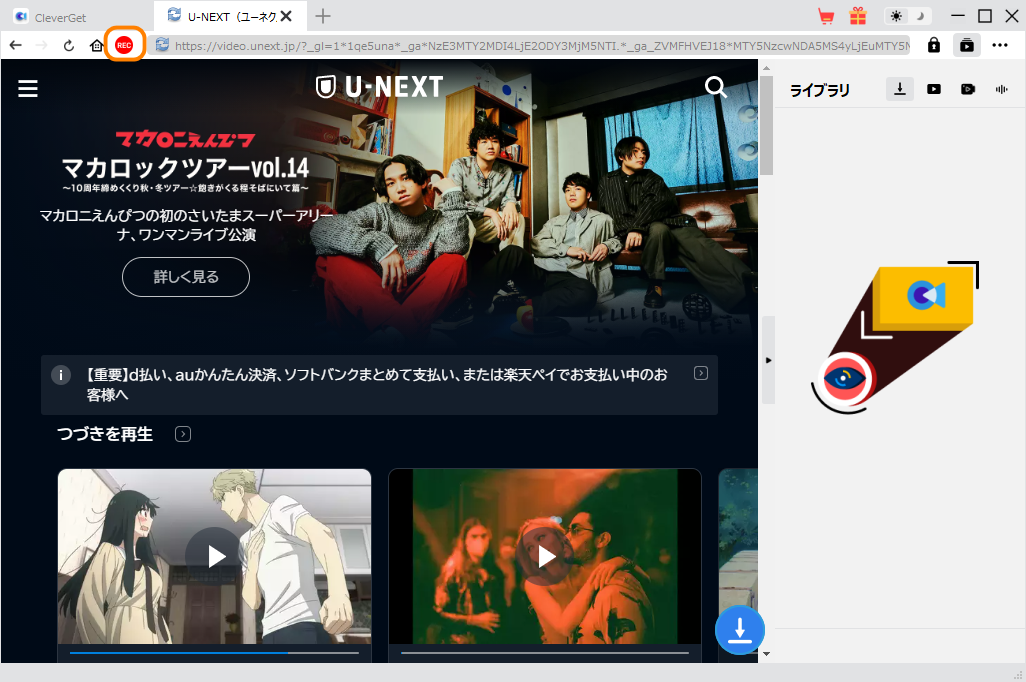
Task: Switch light/dark theme toggle
Action: coord(908,16)
